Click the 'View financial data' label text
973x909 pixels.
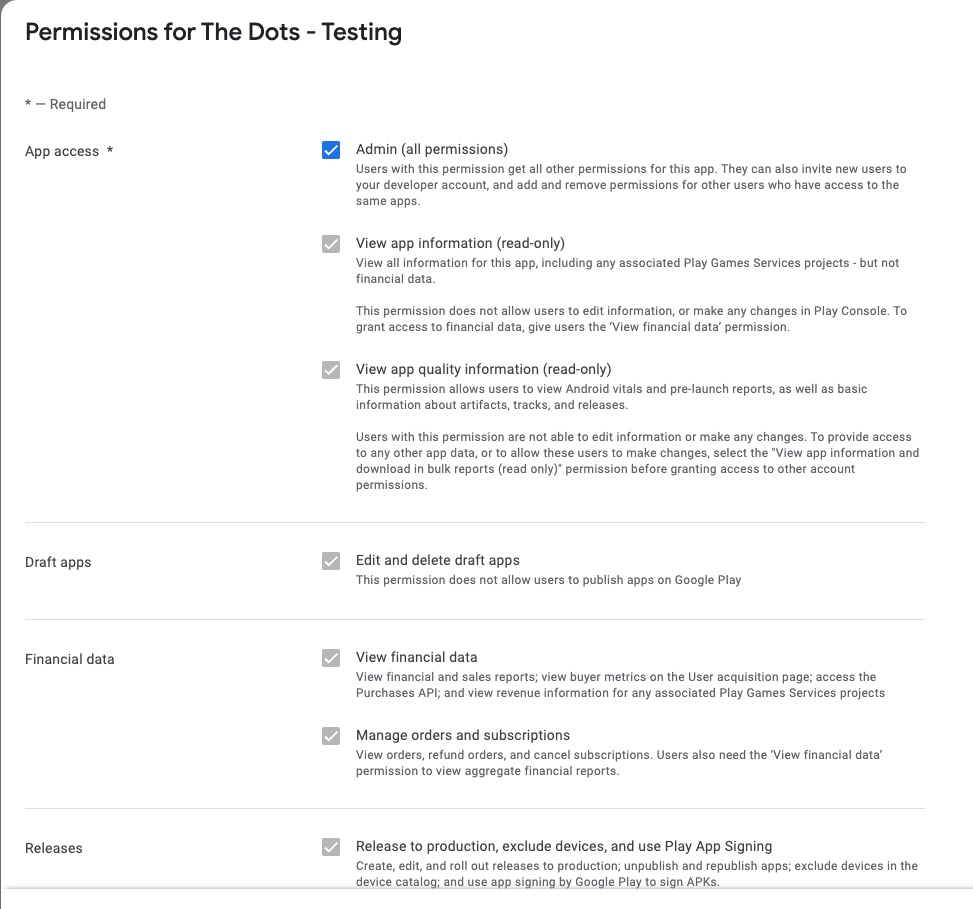pos(416,657)
